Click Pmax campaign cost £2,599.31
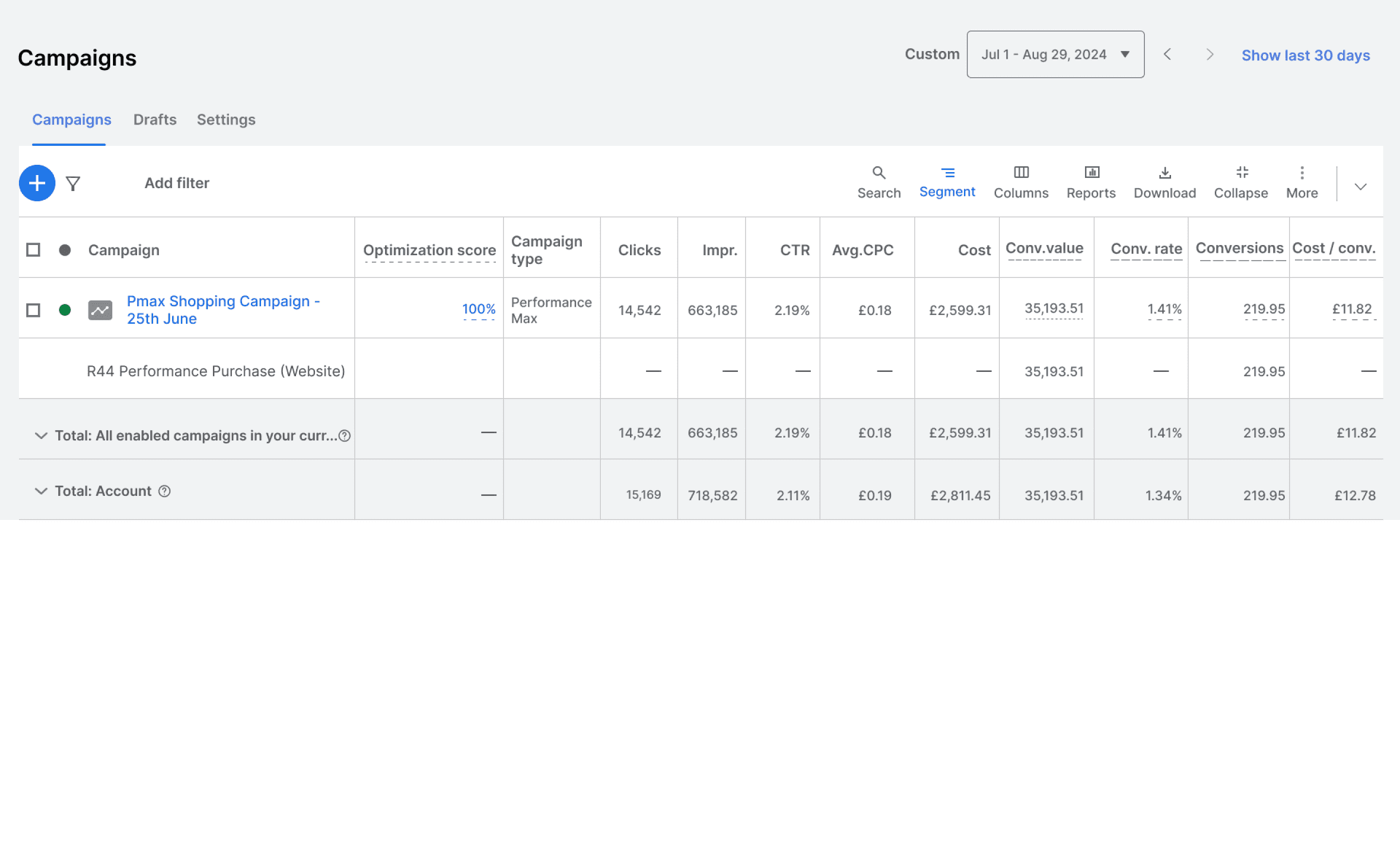Screen dimensions: 1400x859 [x=960, y=311]
